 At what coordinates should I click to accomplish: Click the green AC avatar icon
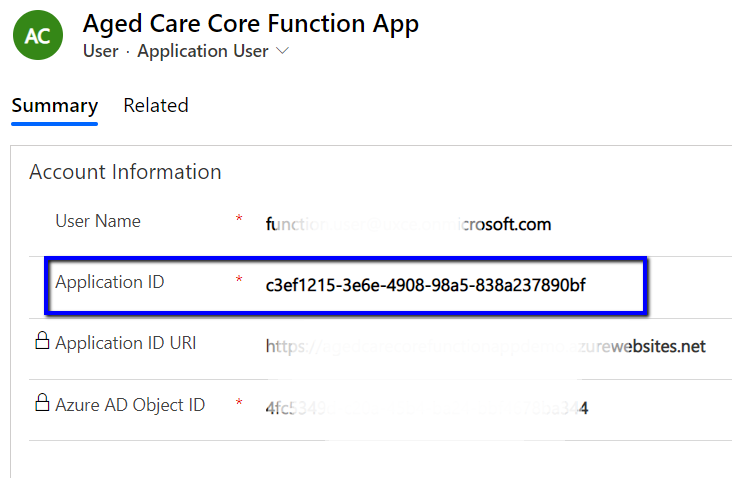[37, 35]
